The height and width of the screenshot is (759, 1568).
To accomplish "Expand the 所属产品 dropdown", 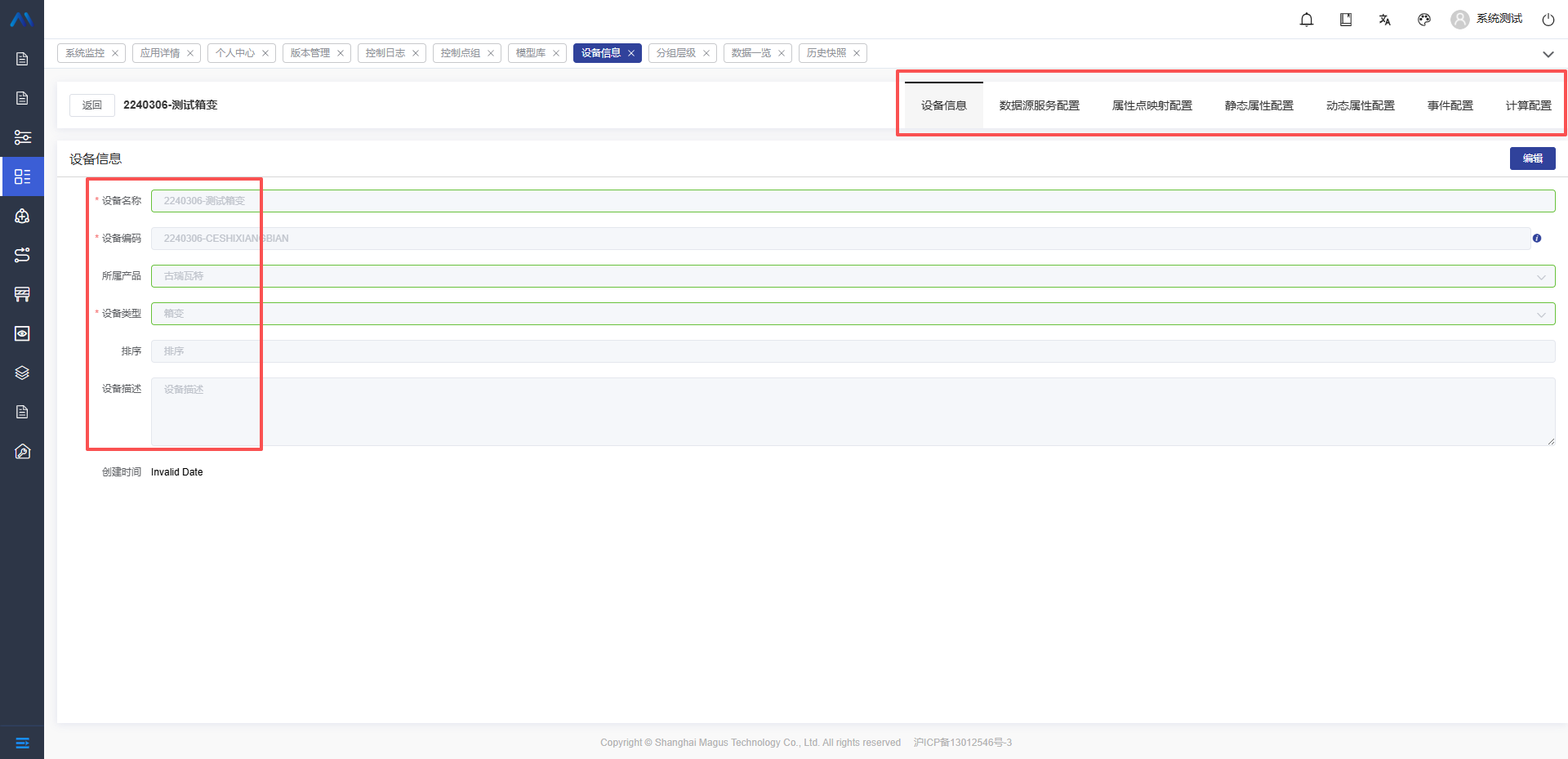I will click(1541, 277).
